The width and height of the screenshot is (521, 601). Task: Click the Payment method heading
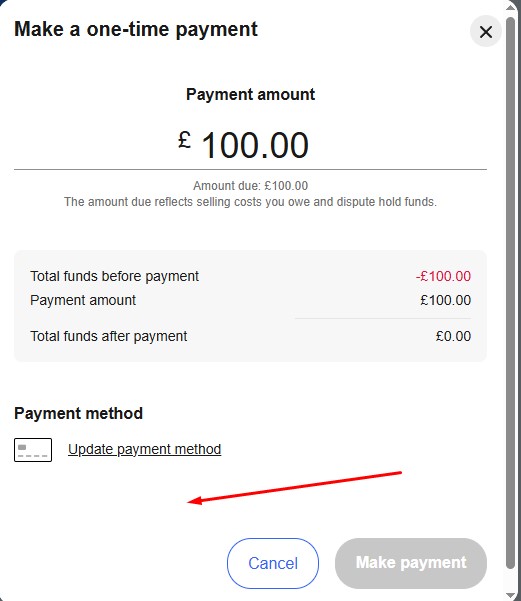[79, 414]
